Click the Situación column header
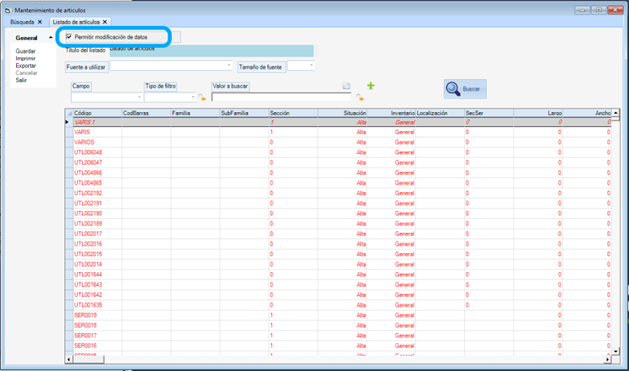 (342, 113)
